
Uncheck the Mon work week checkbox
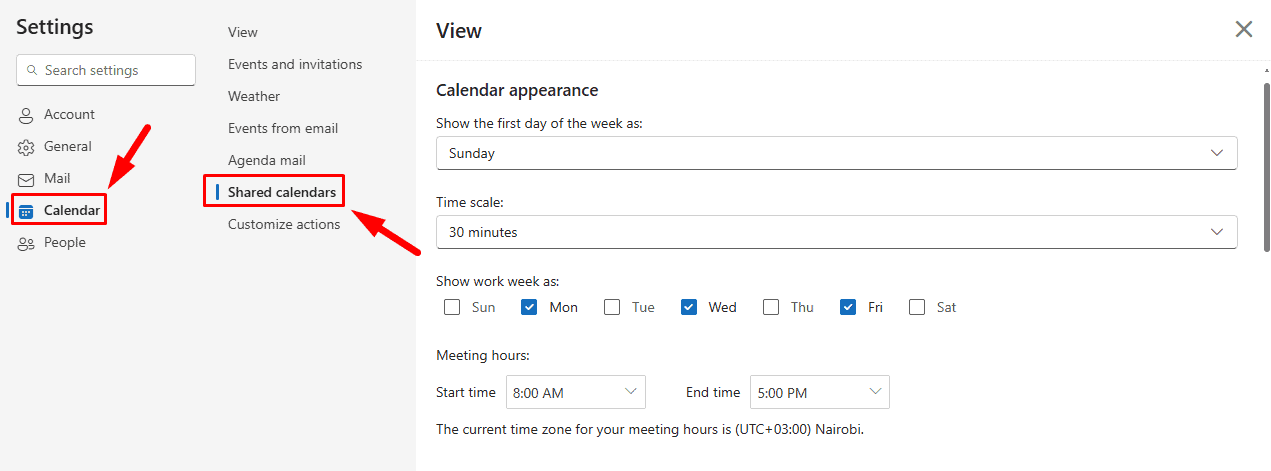click(530, 307)
